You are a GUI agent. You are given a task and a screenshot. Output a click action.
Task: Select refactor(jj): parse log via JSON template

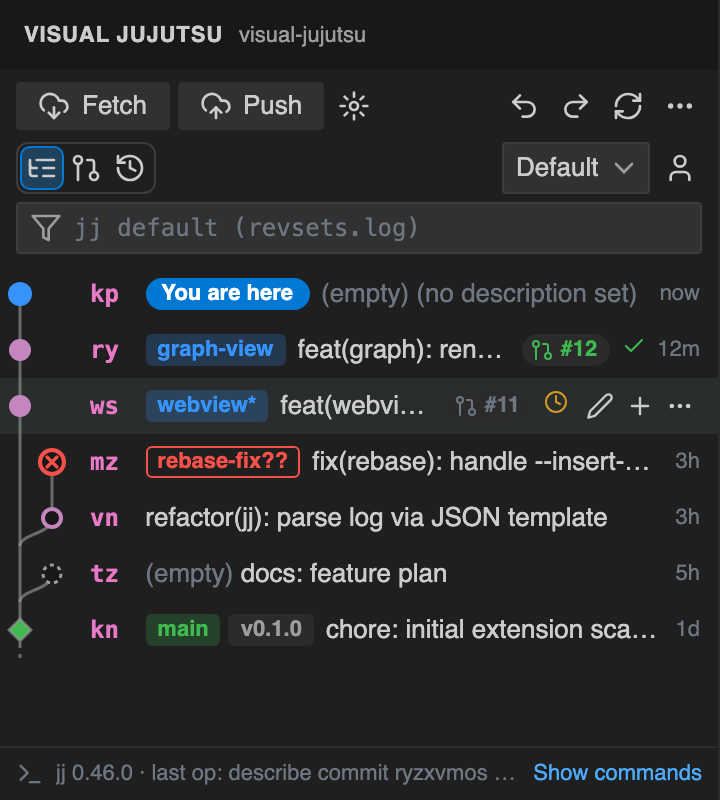pos(376,518)
